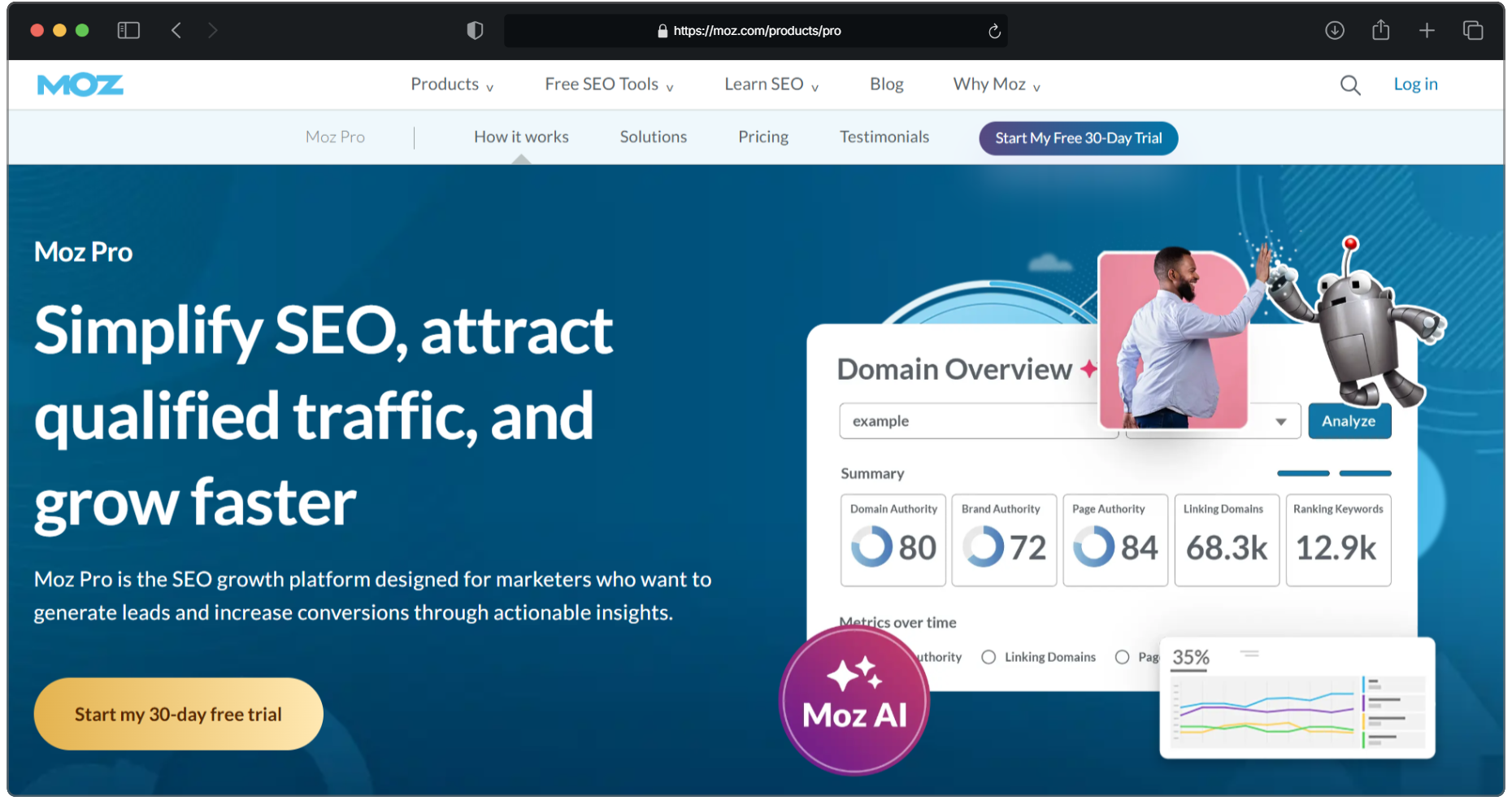Click the Domain Authority 80 card

coord(893,540)
